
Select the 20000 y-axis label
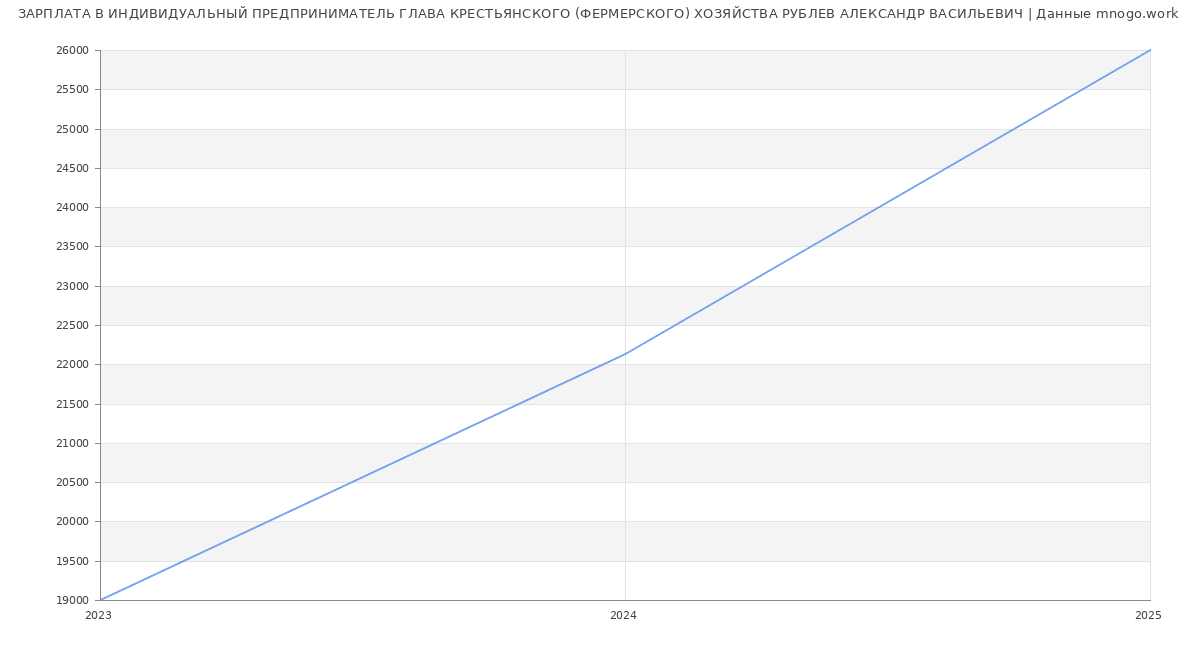[x=73, y=522]
